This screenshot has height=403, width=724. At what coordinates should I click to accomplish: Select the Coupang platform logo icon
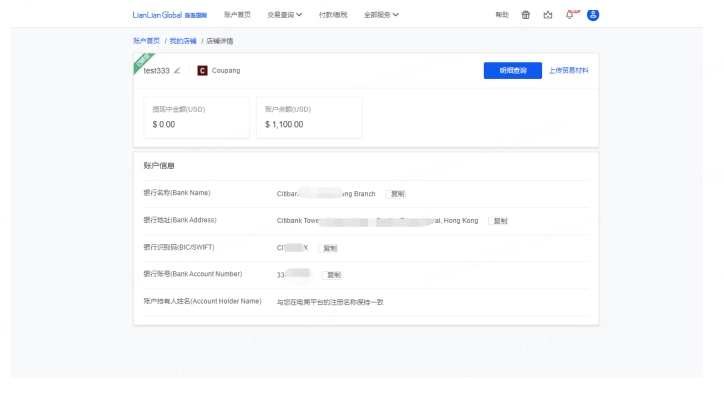(202, 71)
